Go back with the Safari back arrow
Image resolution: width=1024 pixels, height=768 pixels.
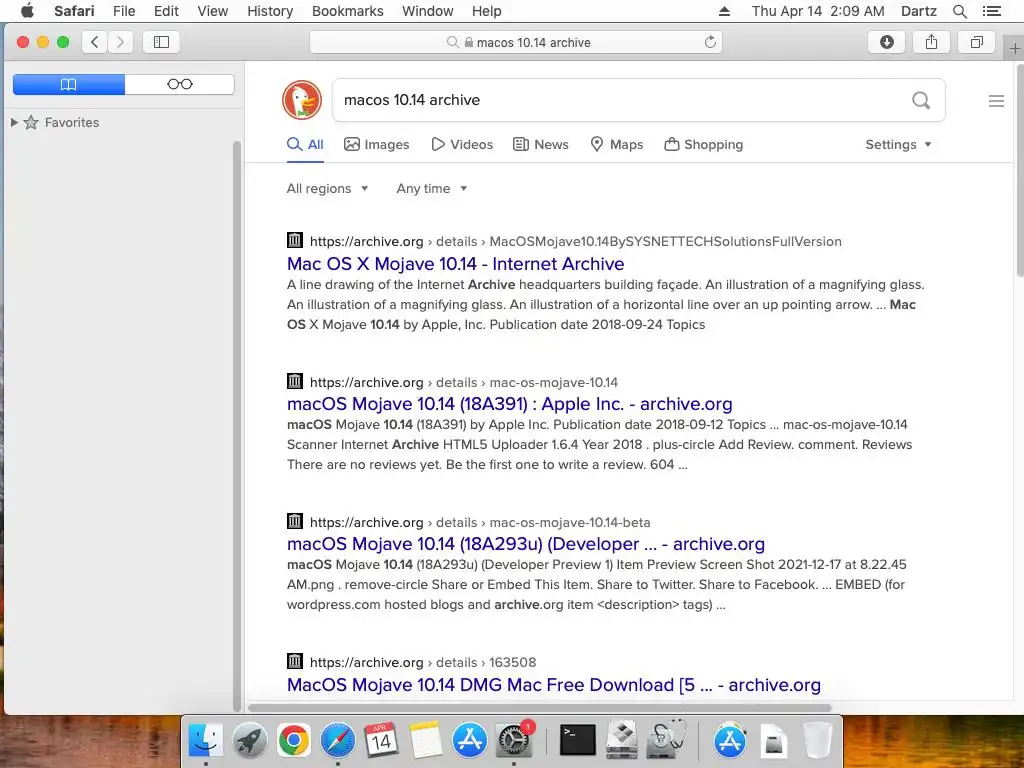(95, 42)
